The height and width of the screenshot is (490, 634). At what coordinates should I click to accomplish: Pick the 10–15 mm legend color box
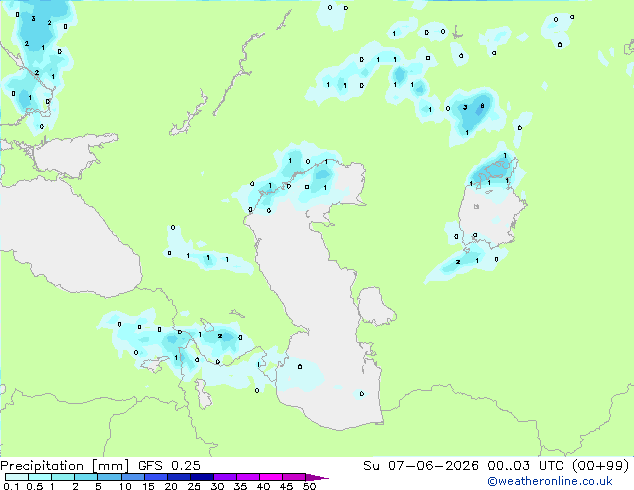point(132,477)
